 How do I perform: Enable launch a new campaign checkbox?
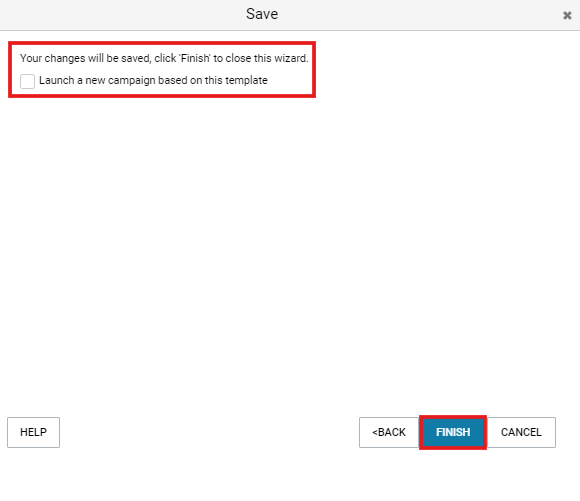[x=27, y=81]
